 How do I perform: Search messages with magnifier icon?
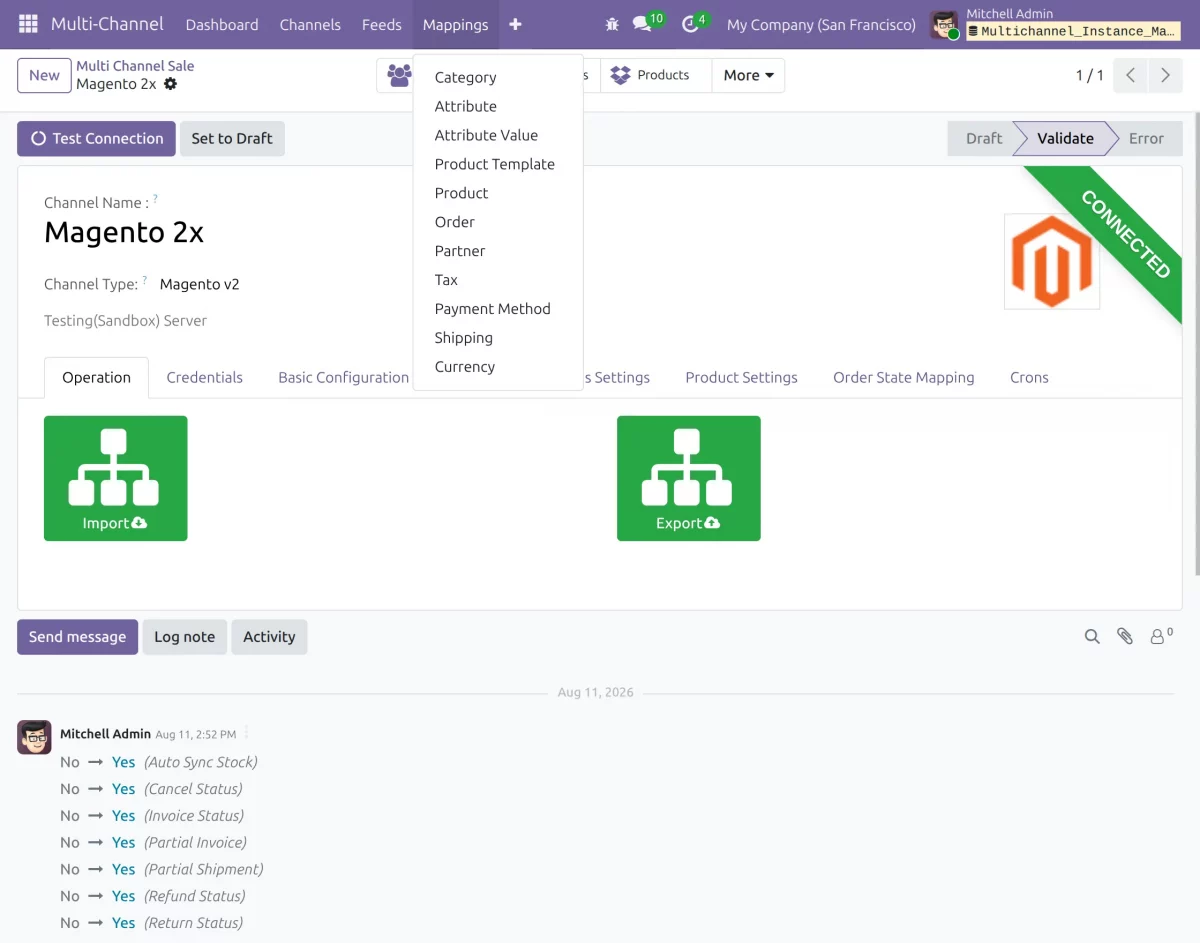pyautogui.click(x=1092, y=636)
